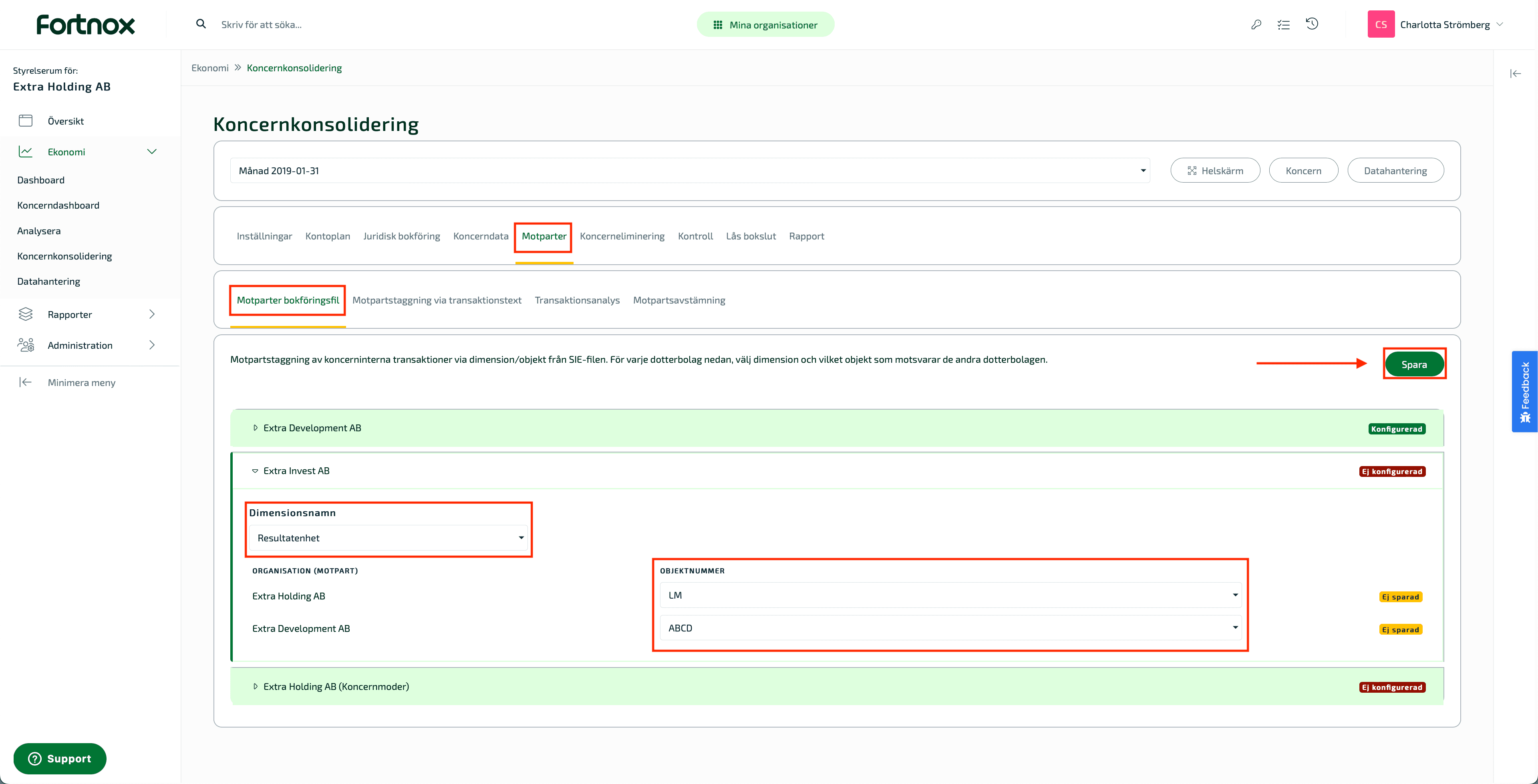Open Översikt in the sidebar

pos(66,121)
